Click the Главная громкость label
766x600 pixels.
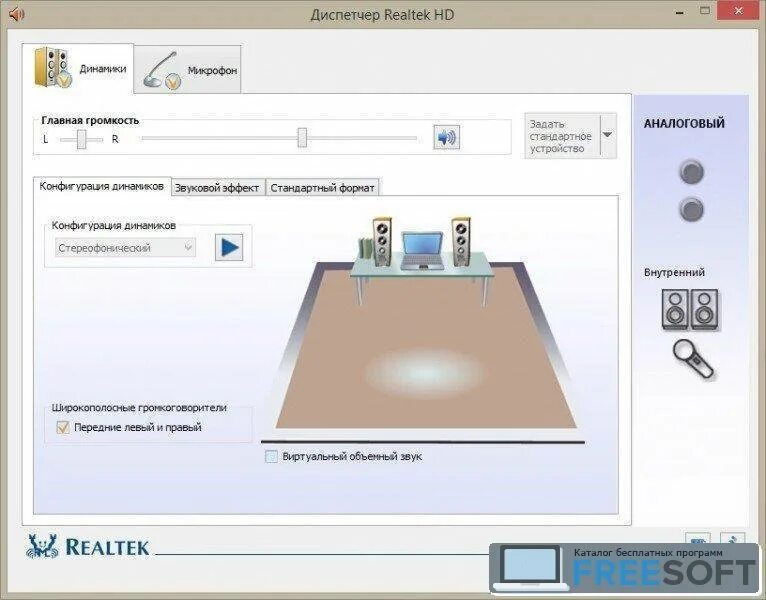(90, 120)
